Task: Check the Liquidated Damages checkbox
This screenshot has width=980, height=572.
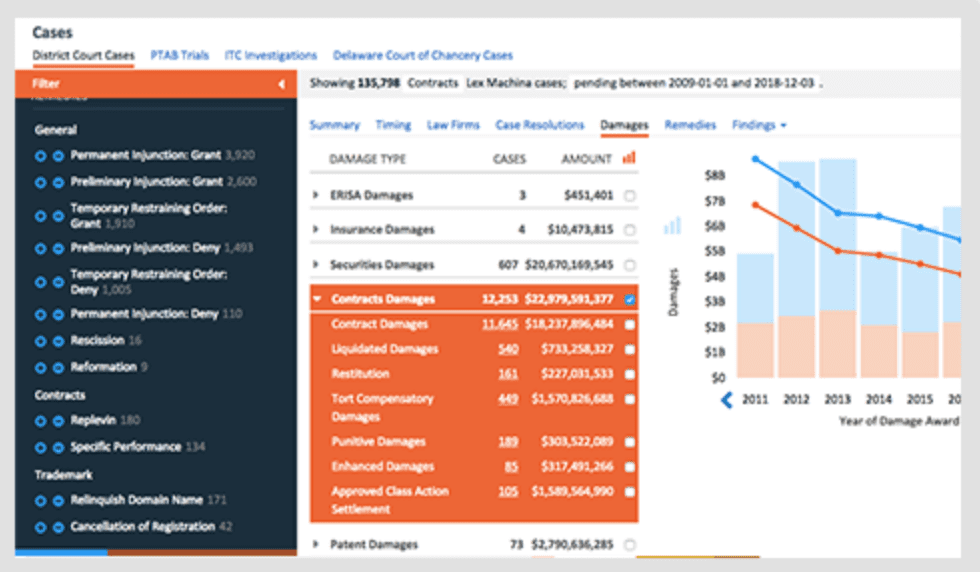Action: pos(629,350)
